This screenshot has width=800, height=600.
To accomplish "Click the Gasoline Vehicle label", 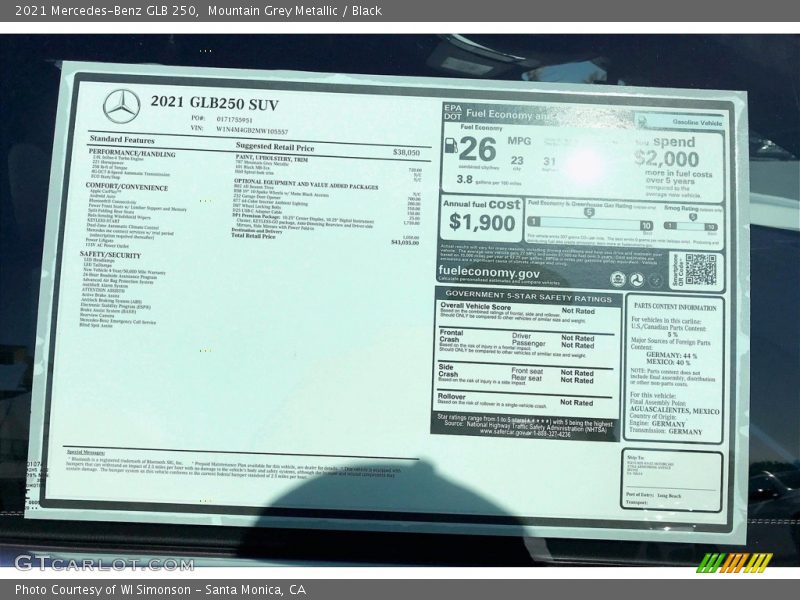I will (x=697, y=121).
